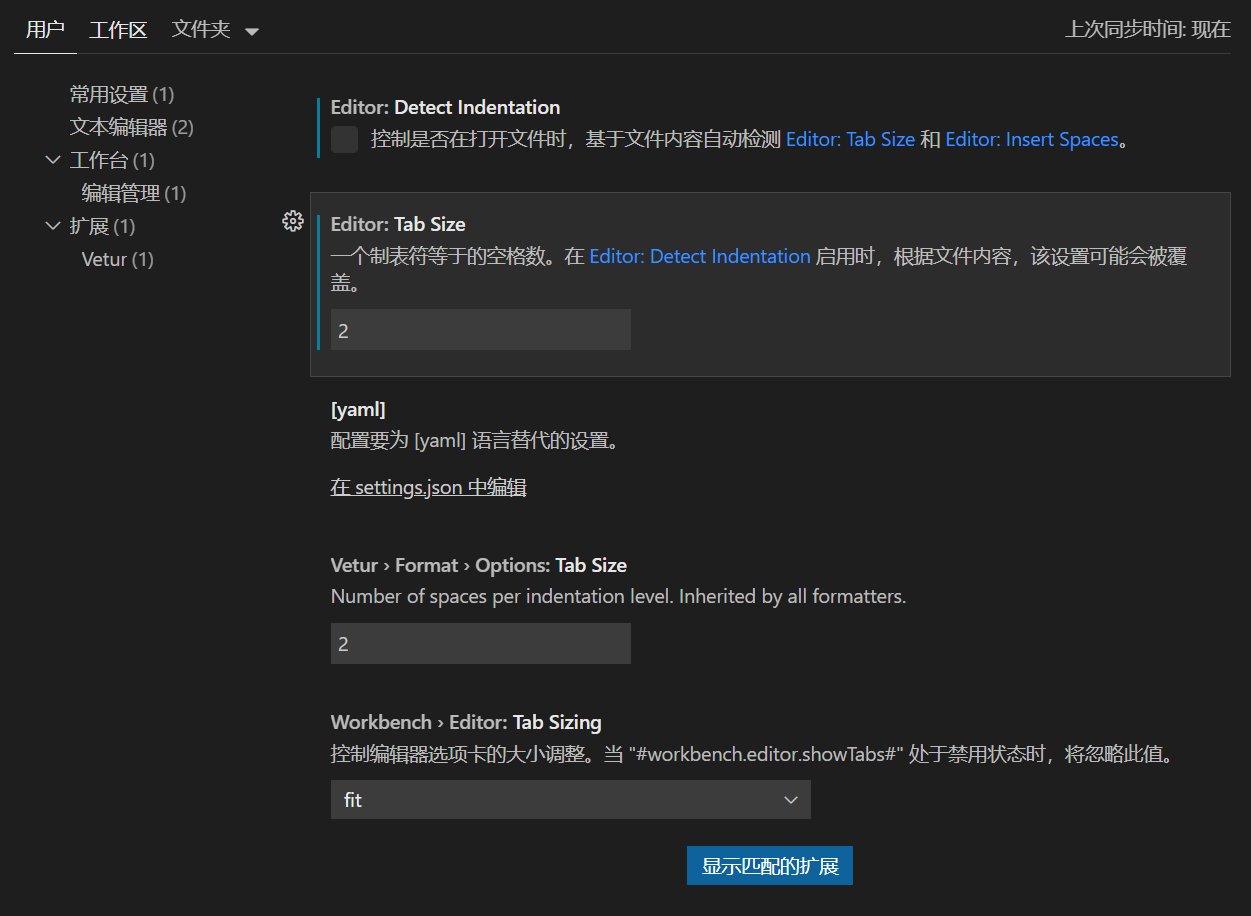Switch to the 工作区 settings tab
This screenshot has width=1251, height=916.
tap(118, 30)
